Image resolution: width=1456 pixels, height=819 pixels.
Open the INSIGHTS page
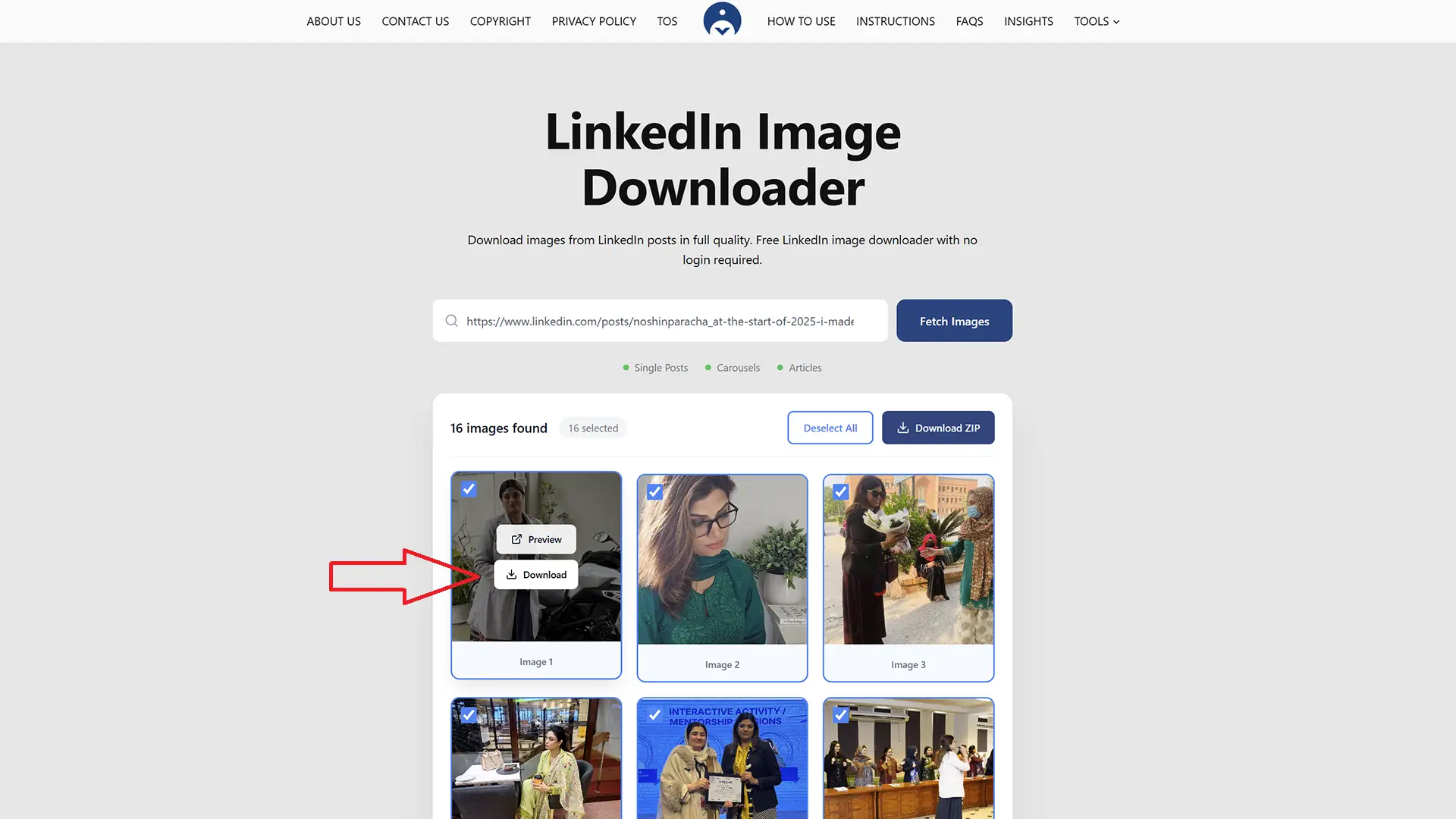(x=1029, y=21)
